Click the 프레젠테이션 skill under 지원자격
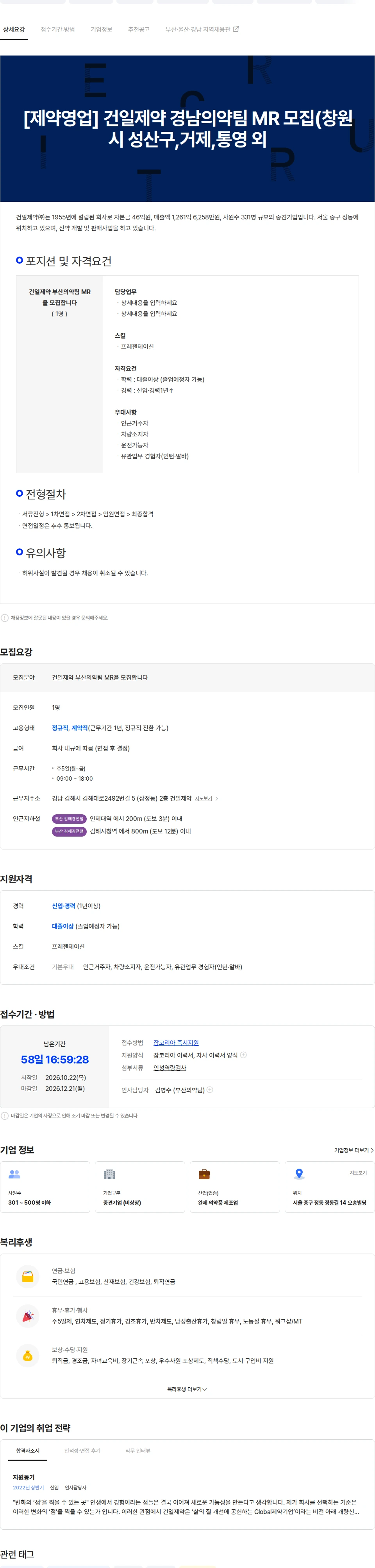 coord(68,946)
